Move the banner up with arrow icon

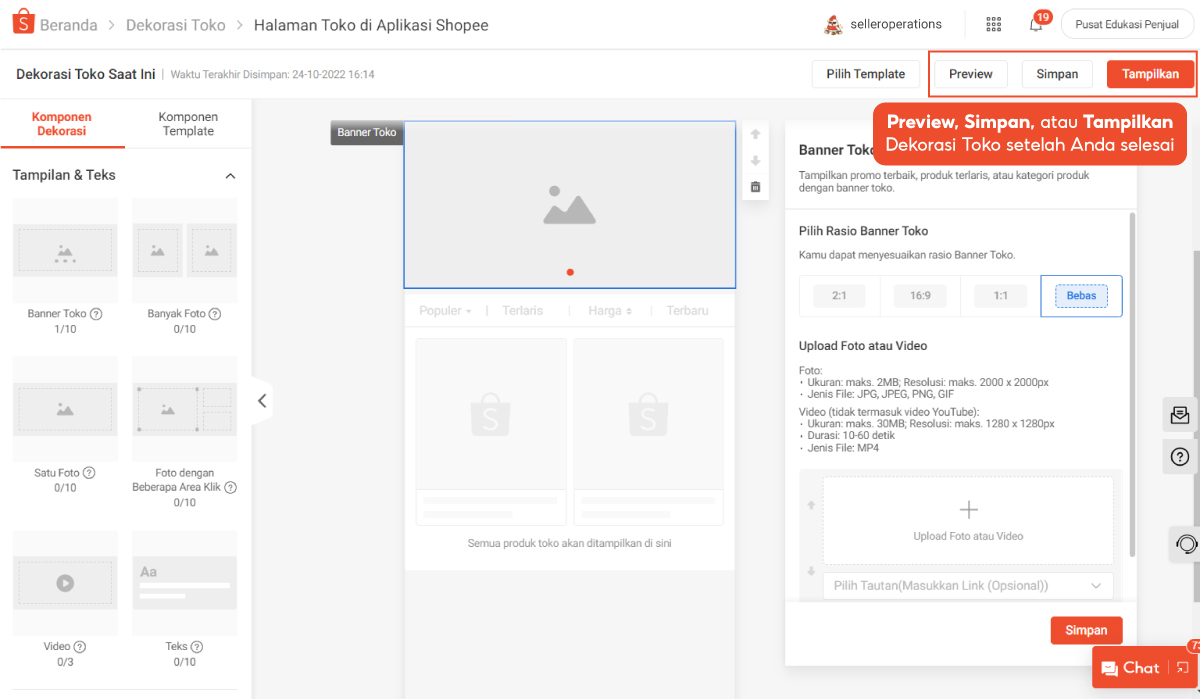(755, 134)
